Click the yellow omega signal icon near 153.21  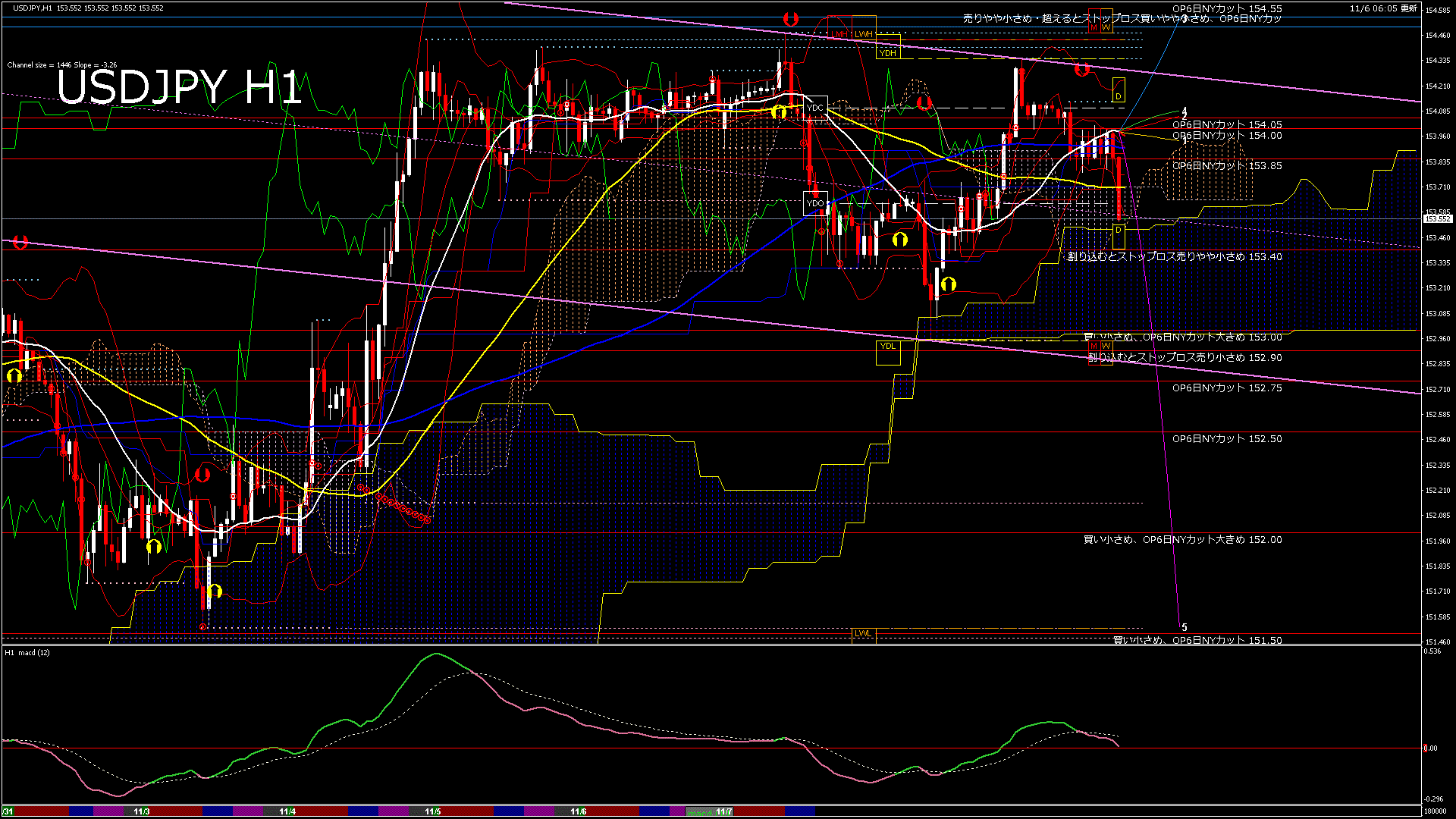click(949, 283)
